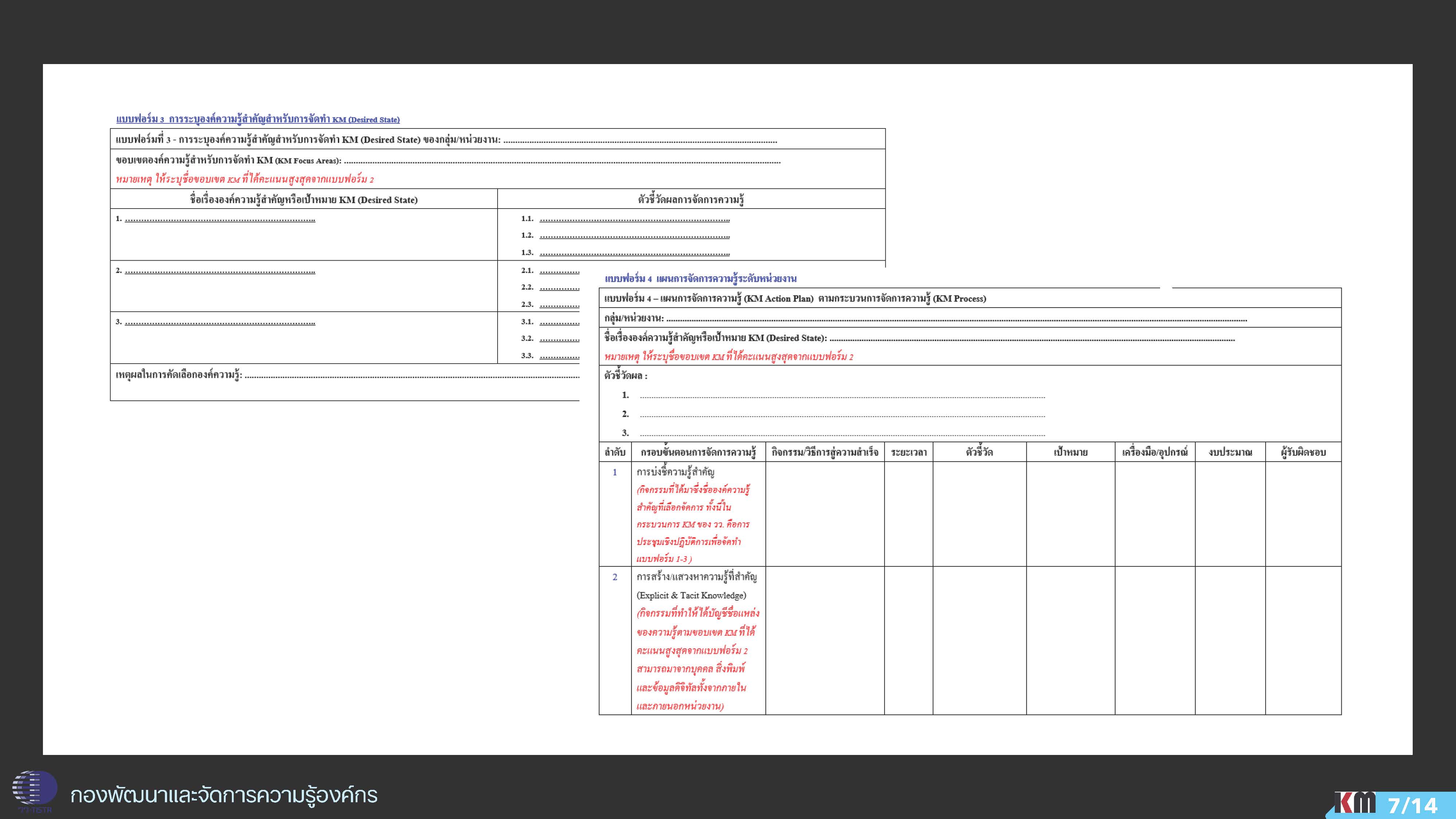Click the KM Focus Areas dotted field

coord(562,162)
